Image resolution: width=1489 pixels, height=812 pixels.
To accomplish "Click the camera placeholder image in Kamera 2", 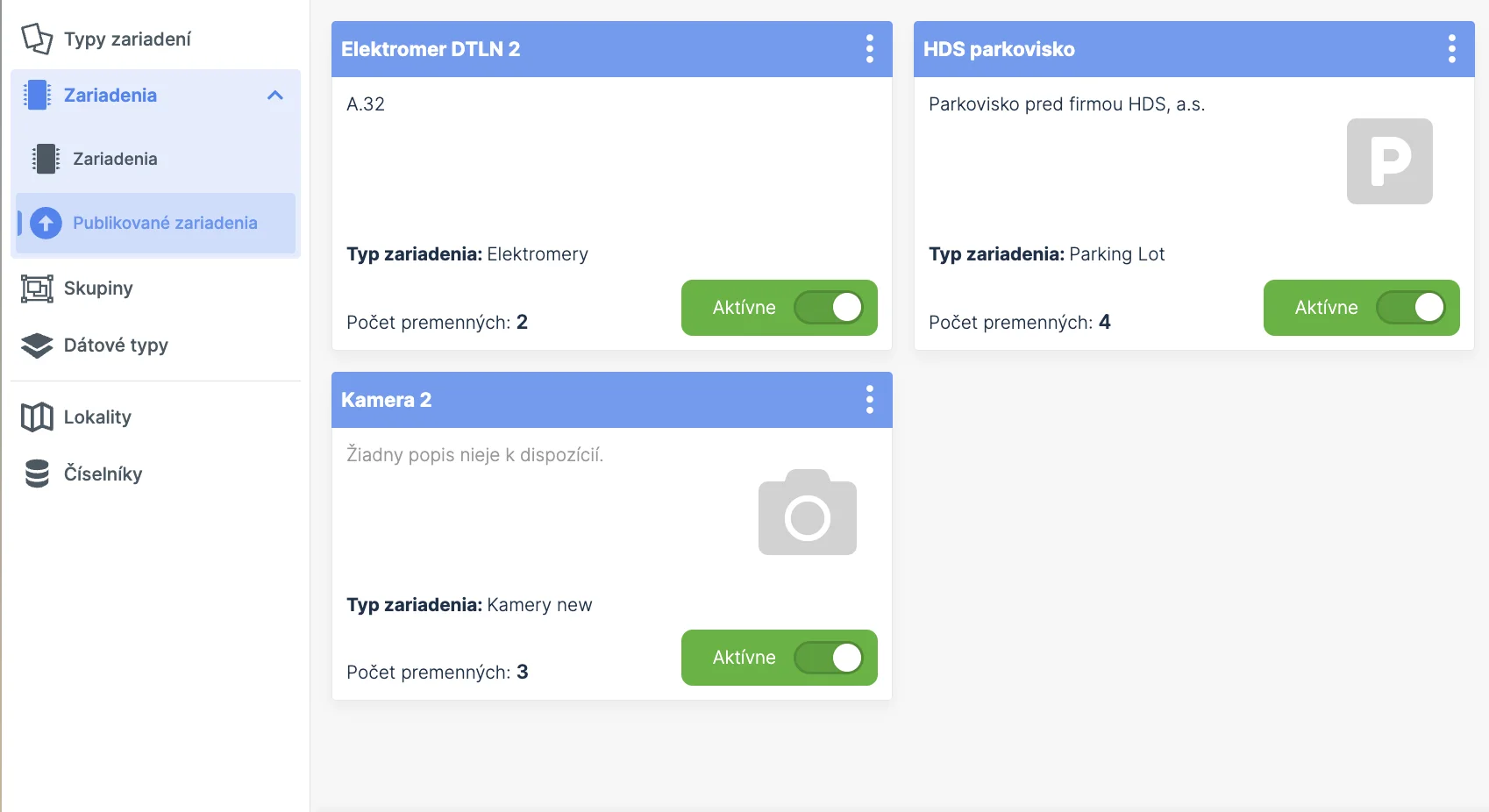I will pyautogui.click(x=807, y=513).
